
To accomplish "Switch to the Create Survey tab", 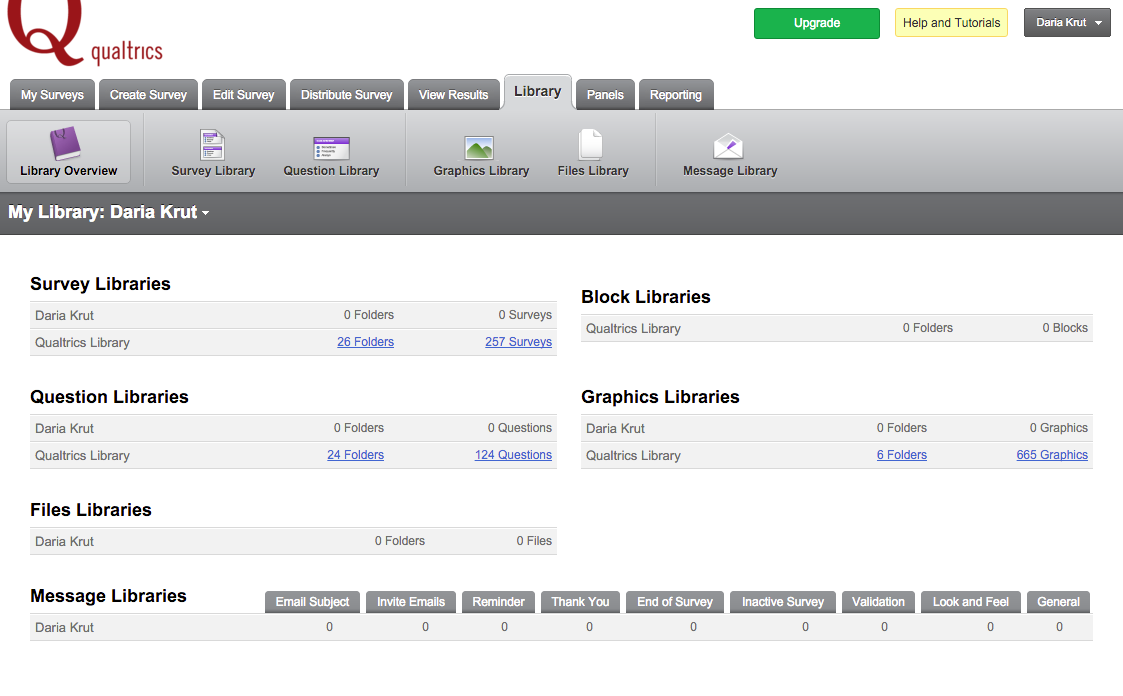I will 148,95.
